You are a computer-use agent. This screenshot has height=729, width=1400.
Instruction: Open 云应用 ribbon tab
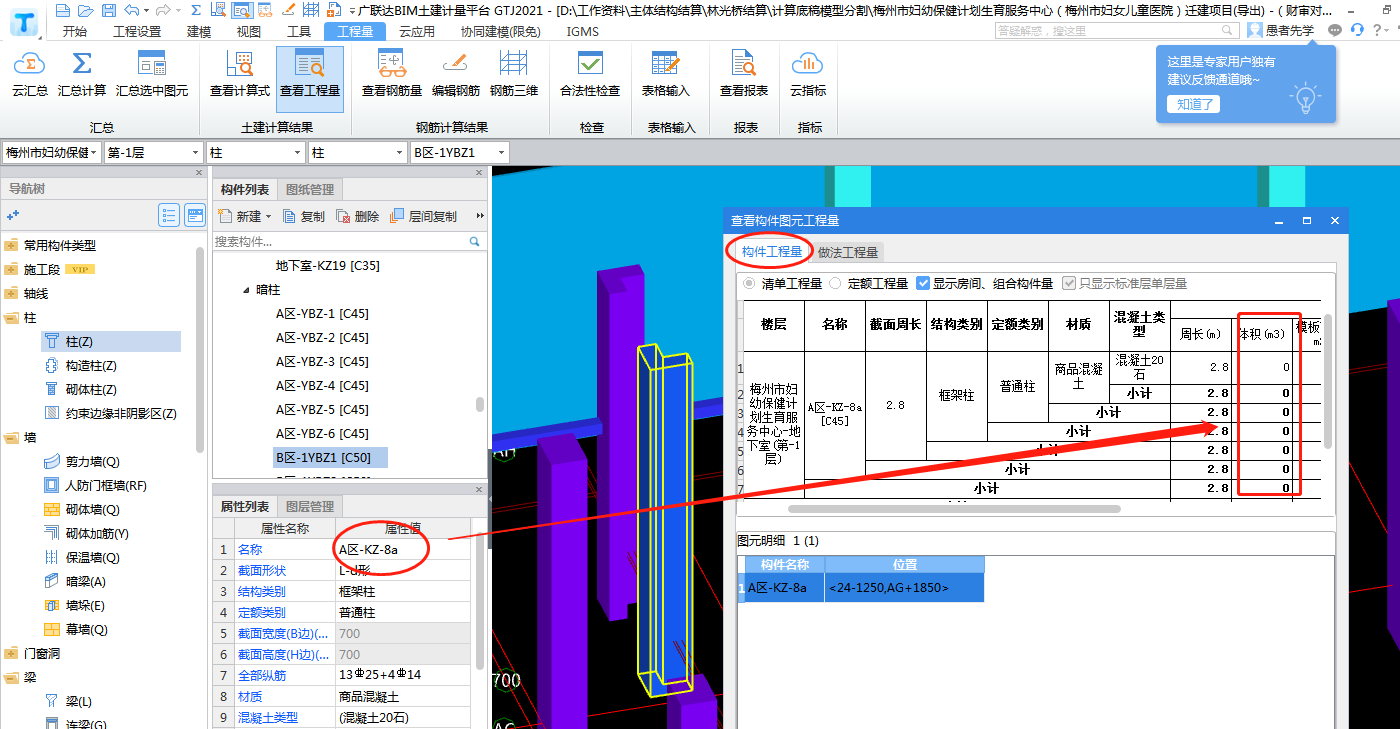(x=417, y=31)
